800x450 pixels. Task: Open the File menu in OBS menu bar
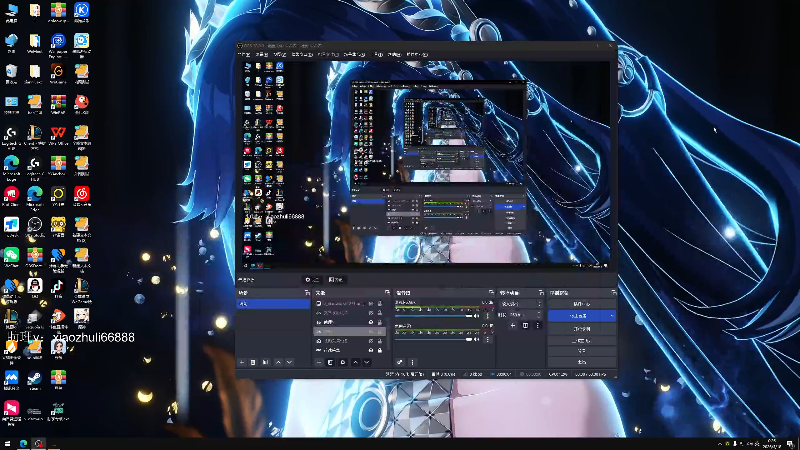244,54
